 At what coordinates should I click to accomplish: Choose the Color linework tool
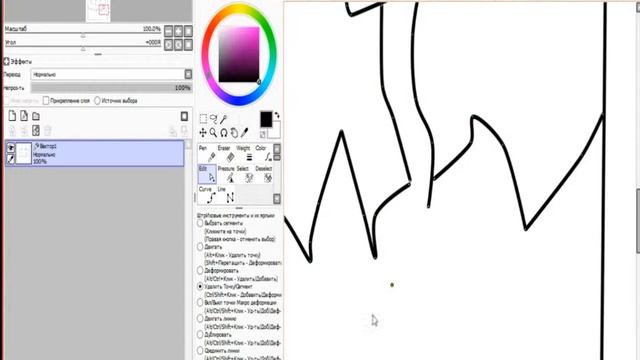264,153
